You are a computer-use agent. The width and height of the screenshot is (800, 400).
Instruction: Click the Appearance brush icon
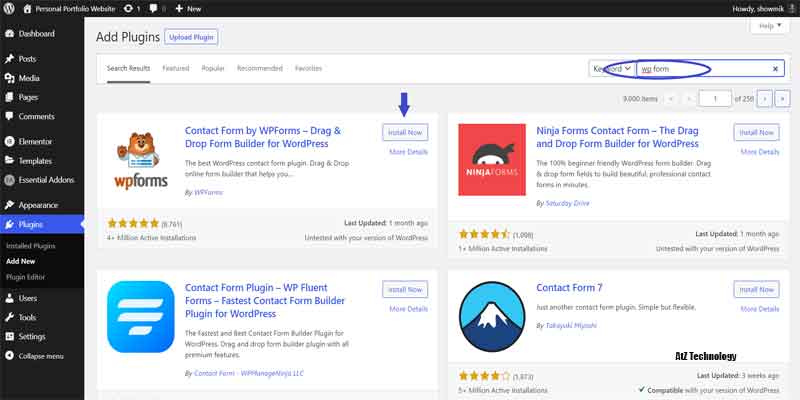click(10, 205)
